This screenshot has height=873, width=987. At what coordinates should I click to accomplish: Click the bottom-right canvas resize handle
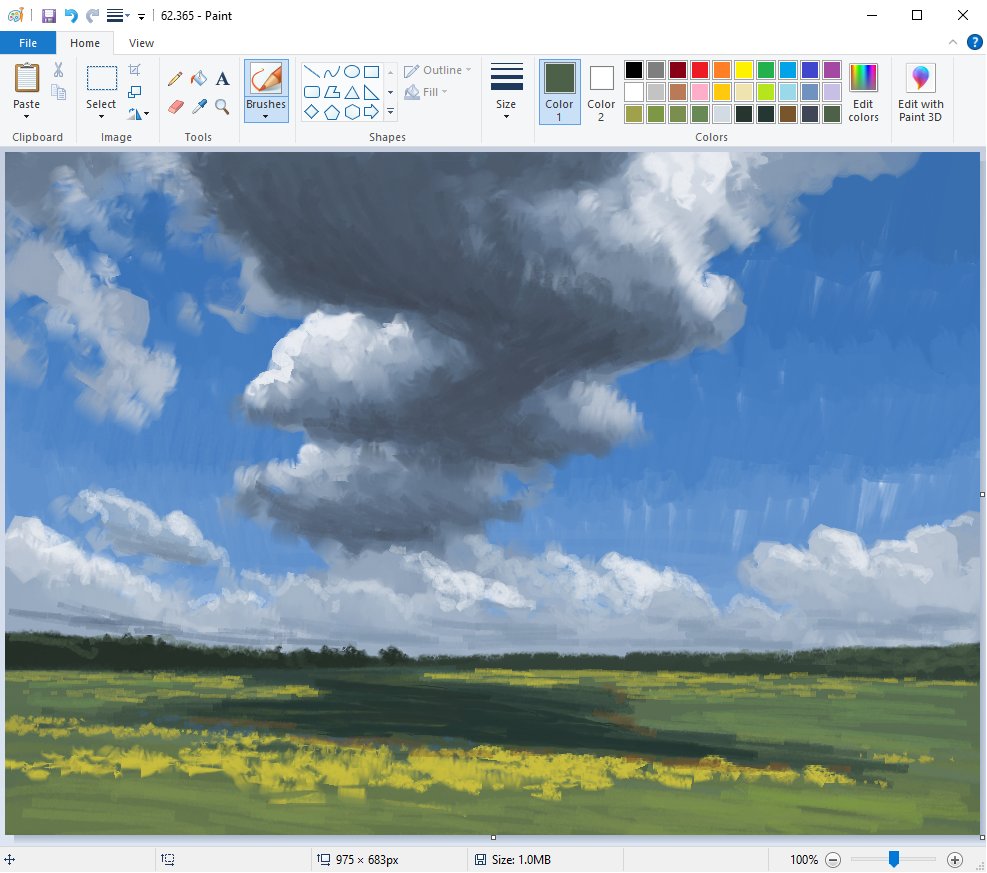point(983,837)
